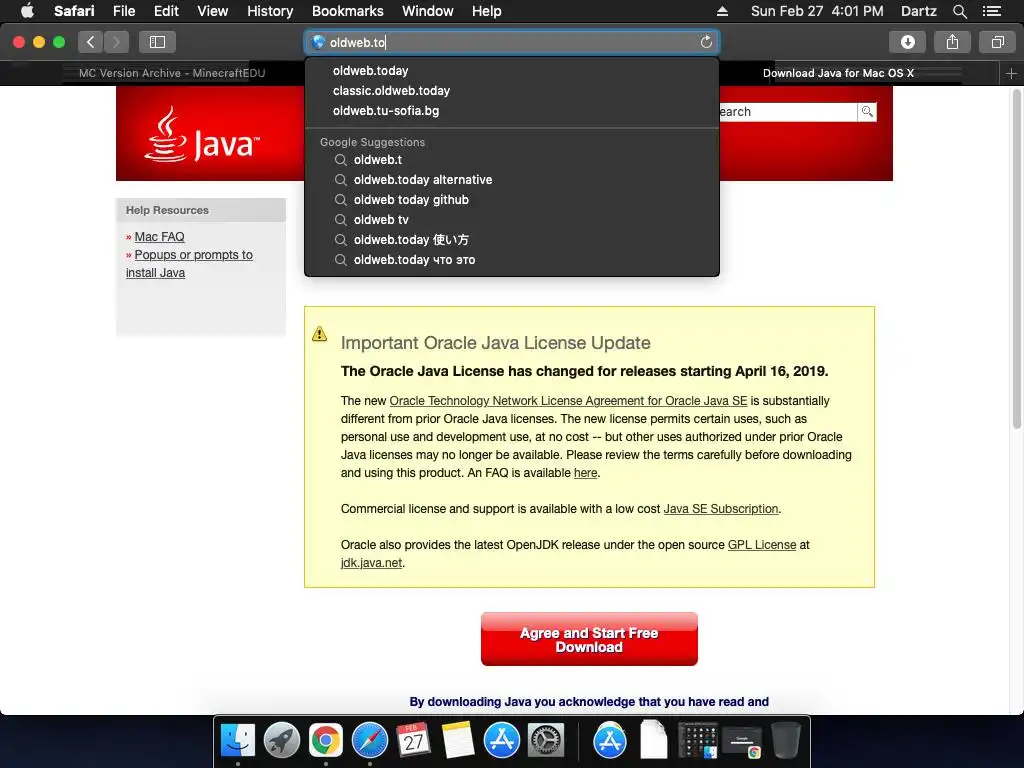Show the Safari sidebar

[157, 42]
